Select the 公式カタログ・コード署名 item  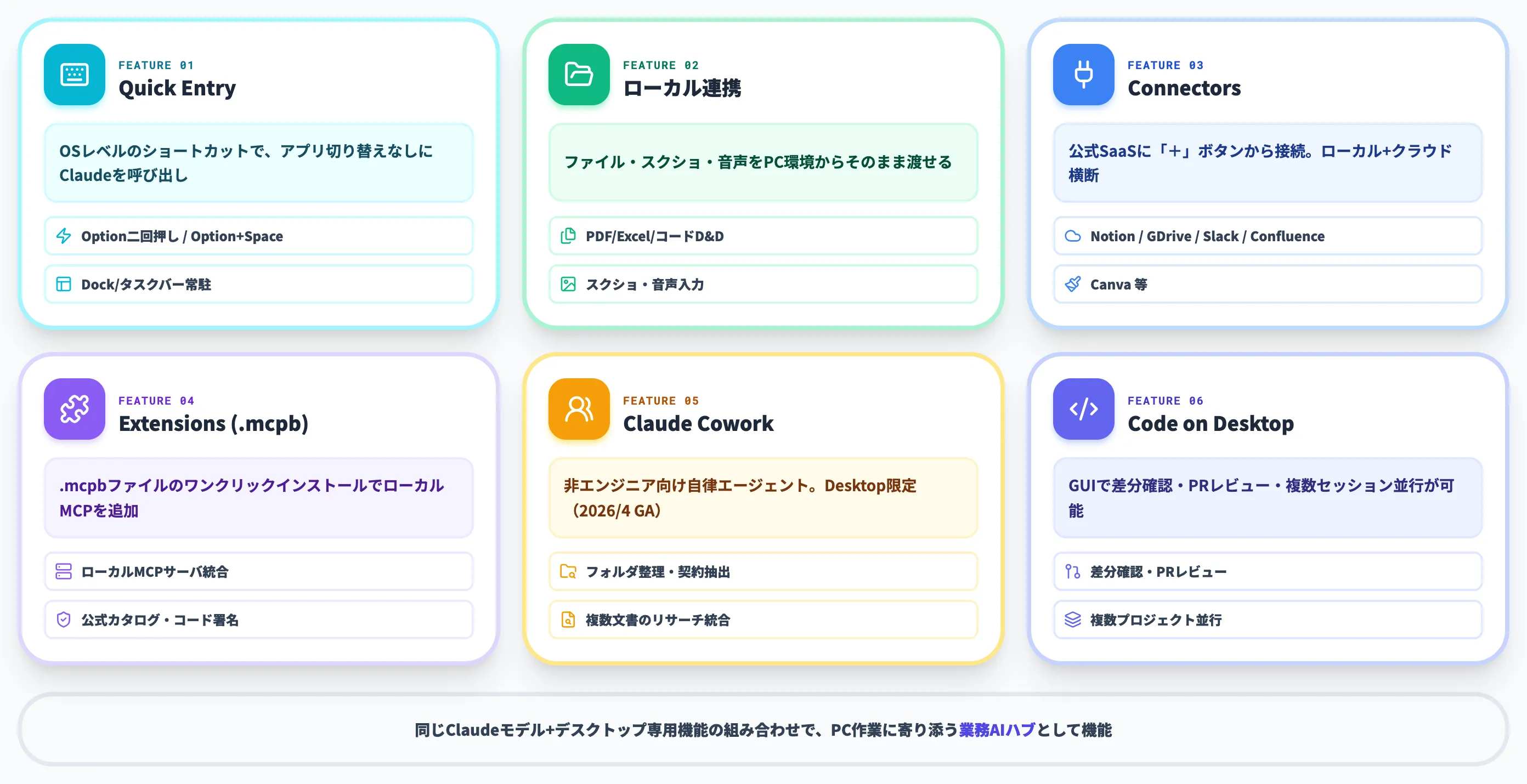pos(258,620)
